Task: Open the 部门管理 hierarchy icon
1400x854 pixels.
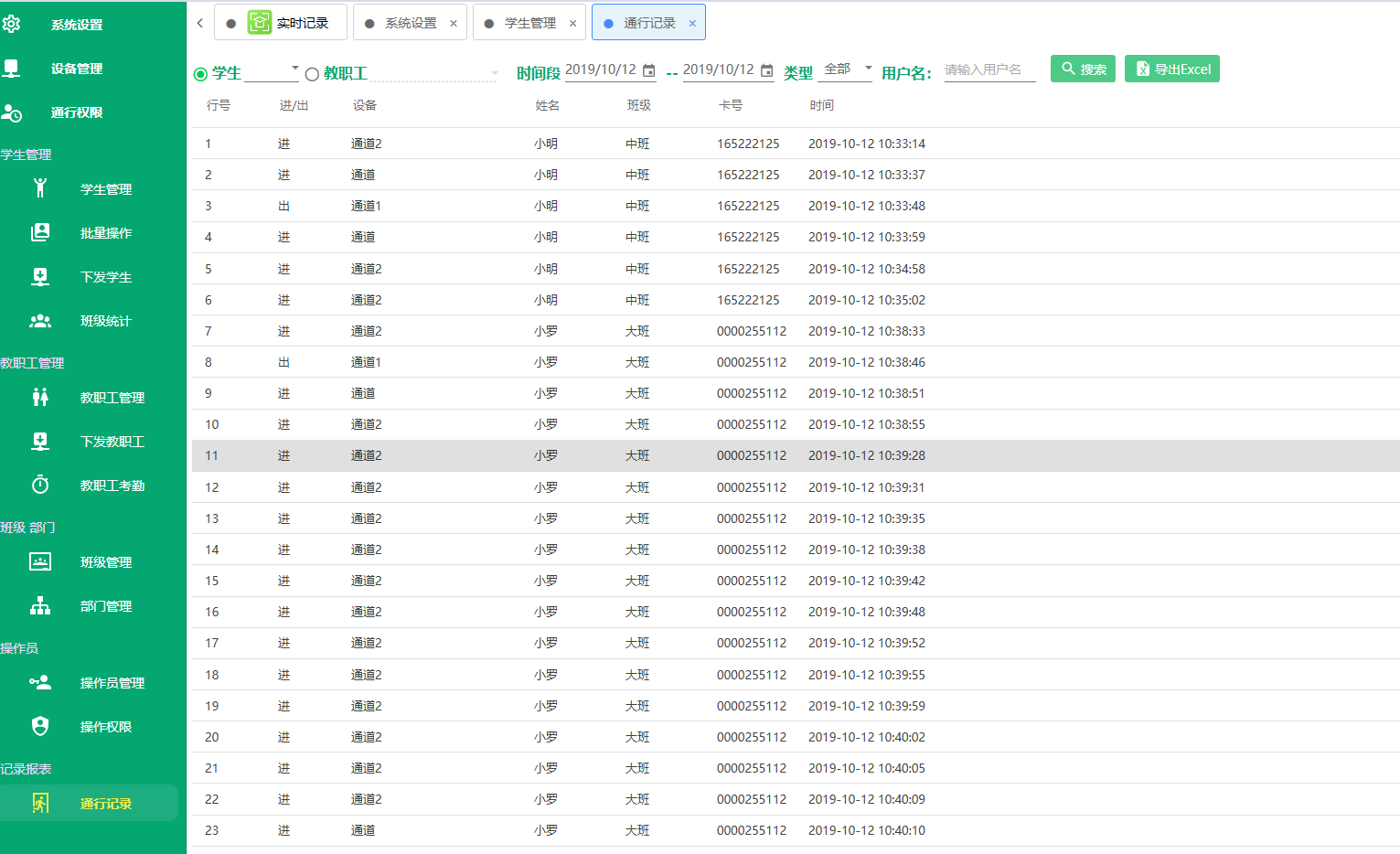Action: coord(40,605)
